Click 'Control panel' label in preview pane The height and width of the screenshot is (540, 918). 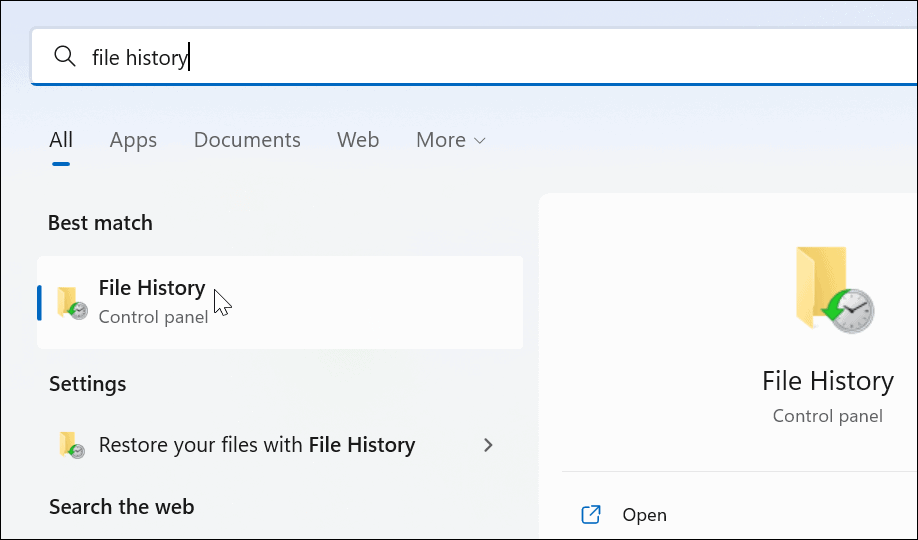(x=828, y=416)
